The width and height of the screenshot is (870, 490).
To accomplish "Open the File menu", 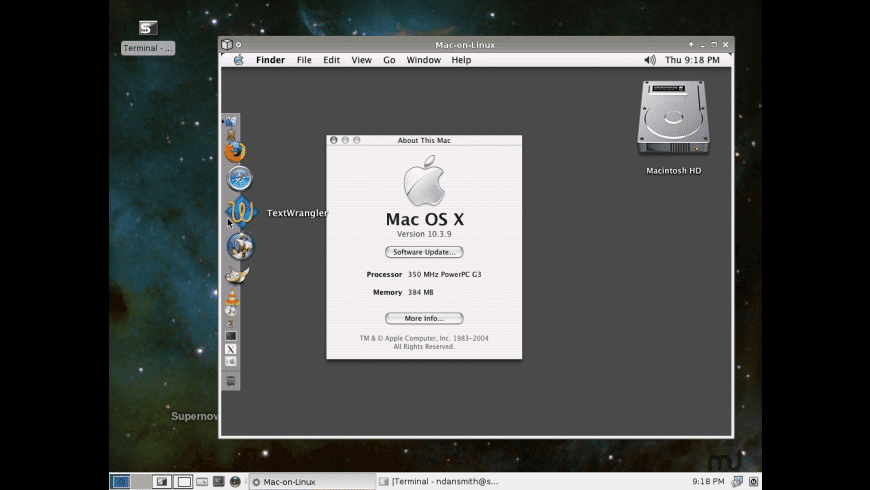I will click(x=304, y=60).
